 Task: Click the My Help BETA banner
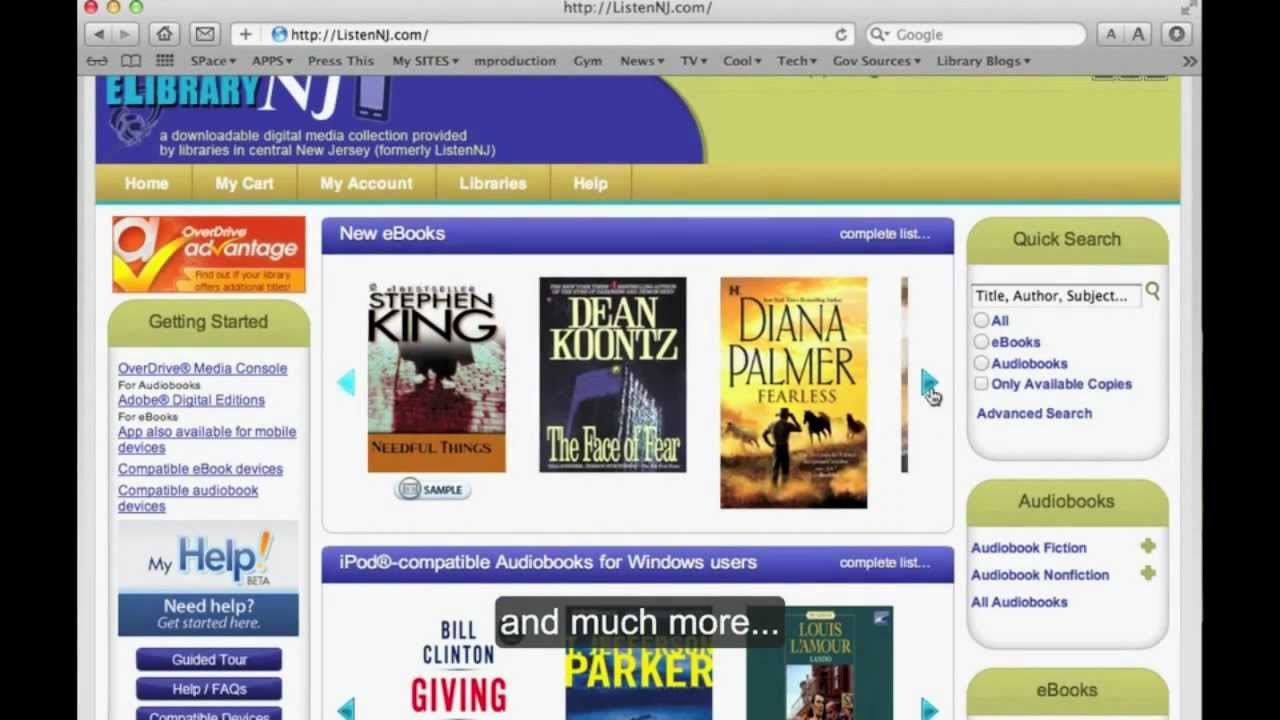tap(208, 578)
